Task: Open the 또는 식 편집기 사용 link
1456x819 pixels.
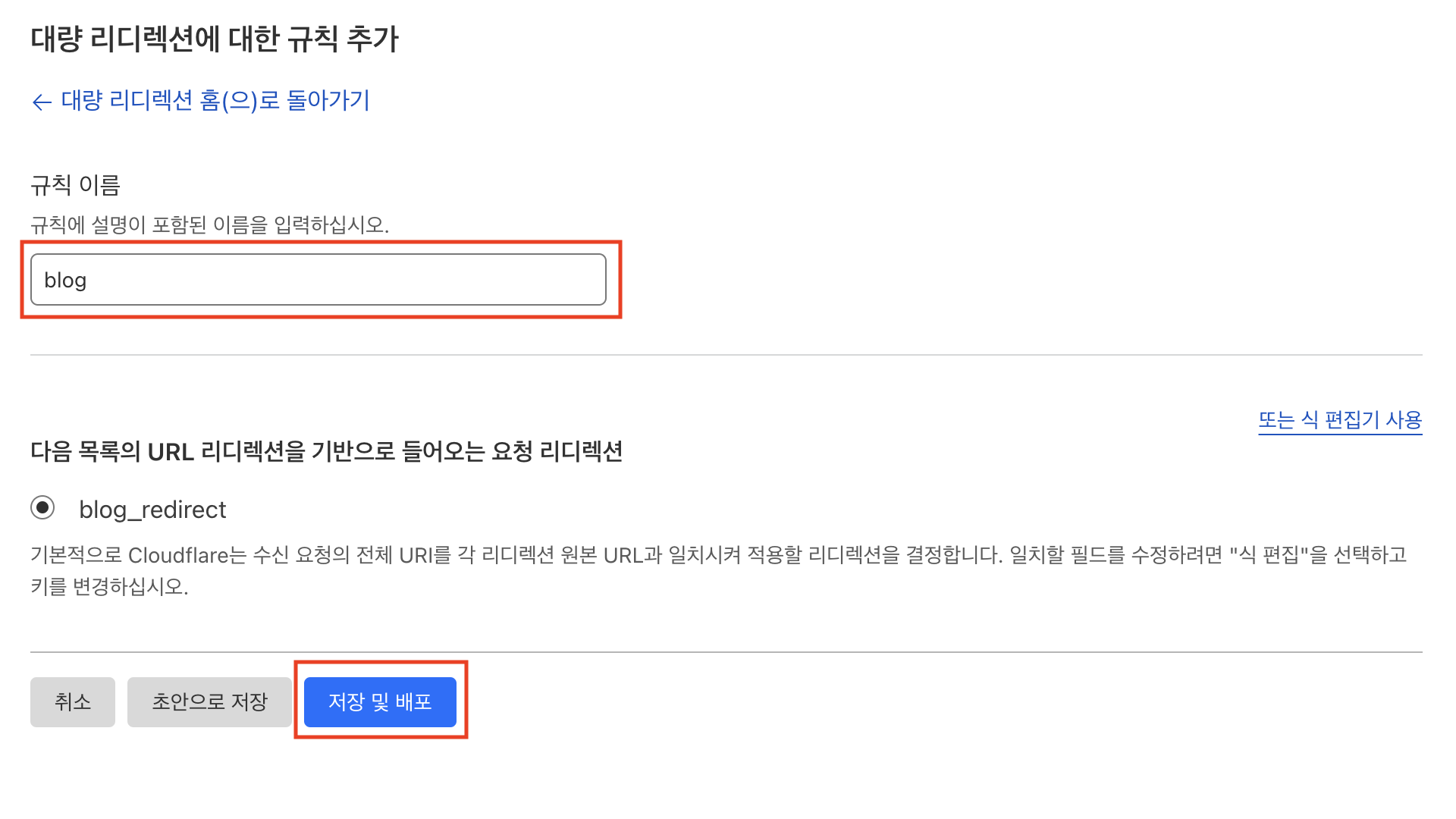Action: coord(1339,419)
